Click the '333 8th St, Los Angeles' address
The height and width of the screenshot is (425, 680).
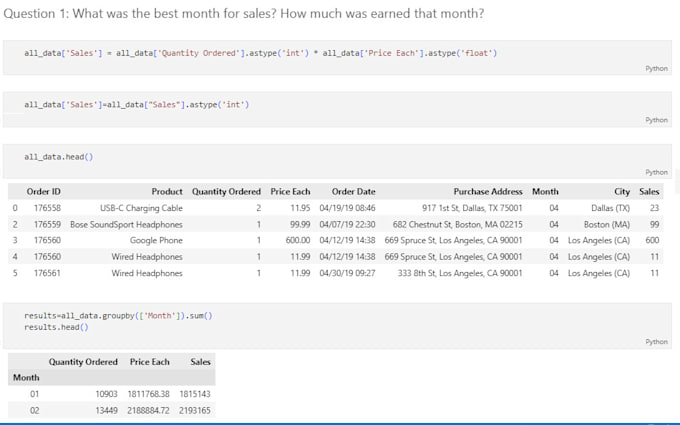[460, 273]
